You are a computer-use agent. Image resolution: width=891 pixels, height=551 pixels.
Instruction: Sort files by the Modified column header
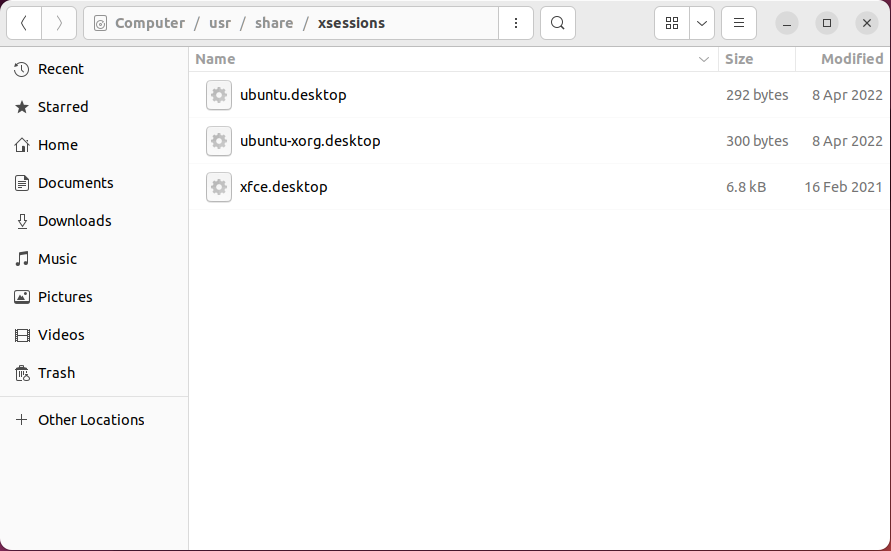[843, 59]
